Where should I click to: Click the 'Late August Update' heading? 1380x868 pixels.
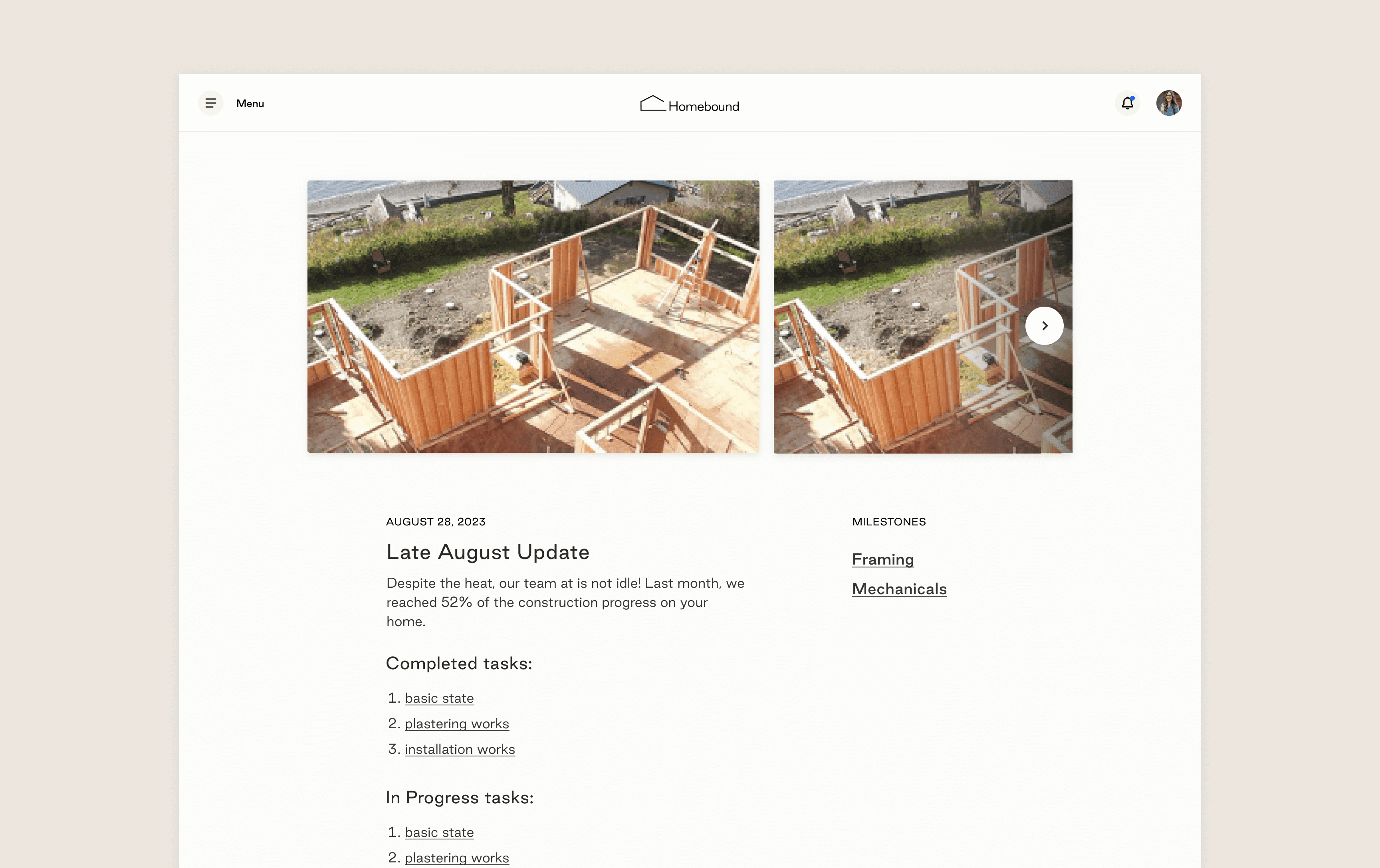click(x=488, y=552)
